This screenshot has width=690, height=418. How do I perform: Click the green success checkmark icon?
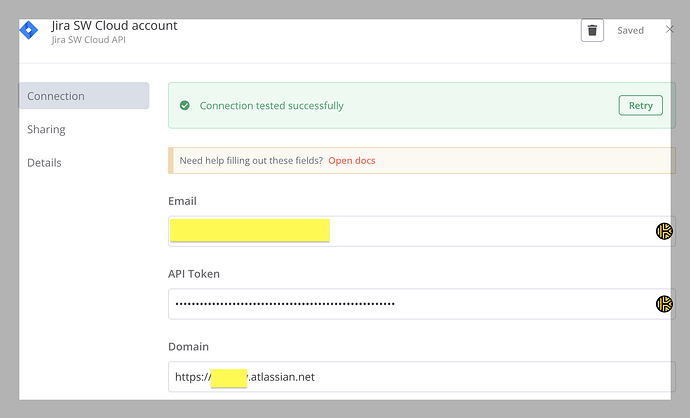coord(184,105)
